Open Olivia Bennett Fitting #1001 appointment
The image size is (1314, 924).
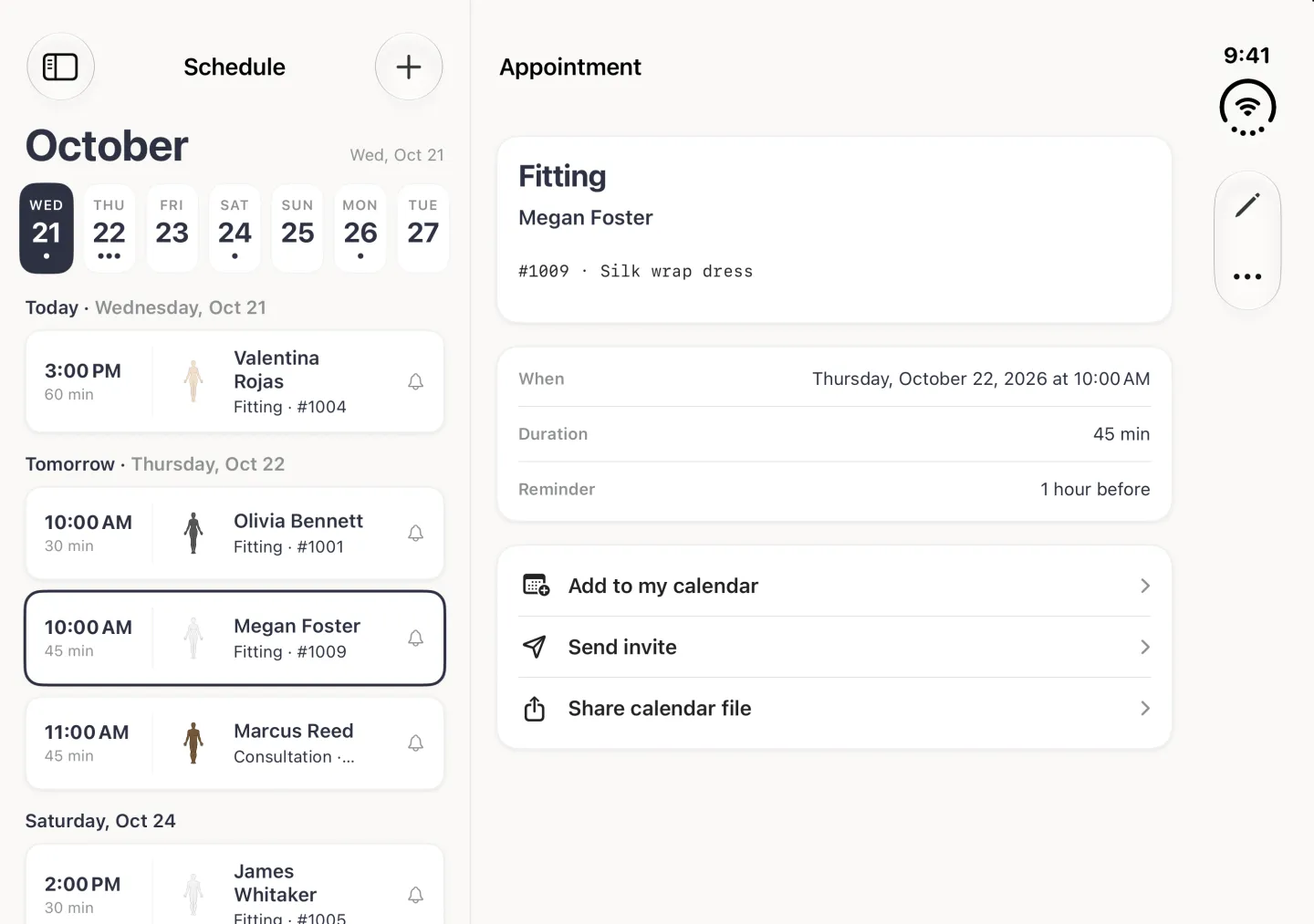point(235,533)
